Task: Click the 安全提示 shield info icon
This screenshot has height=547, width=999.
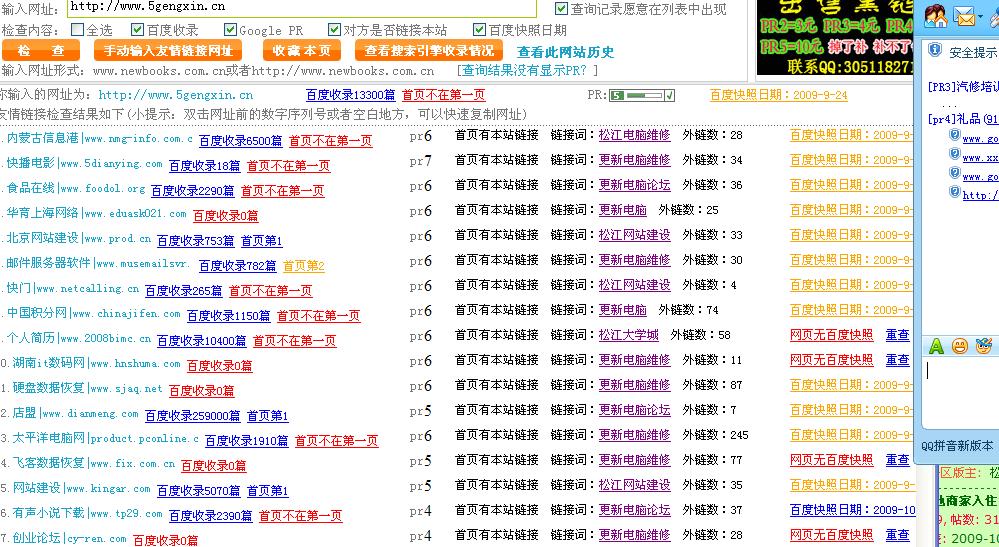Action: (935, 50)
